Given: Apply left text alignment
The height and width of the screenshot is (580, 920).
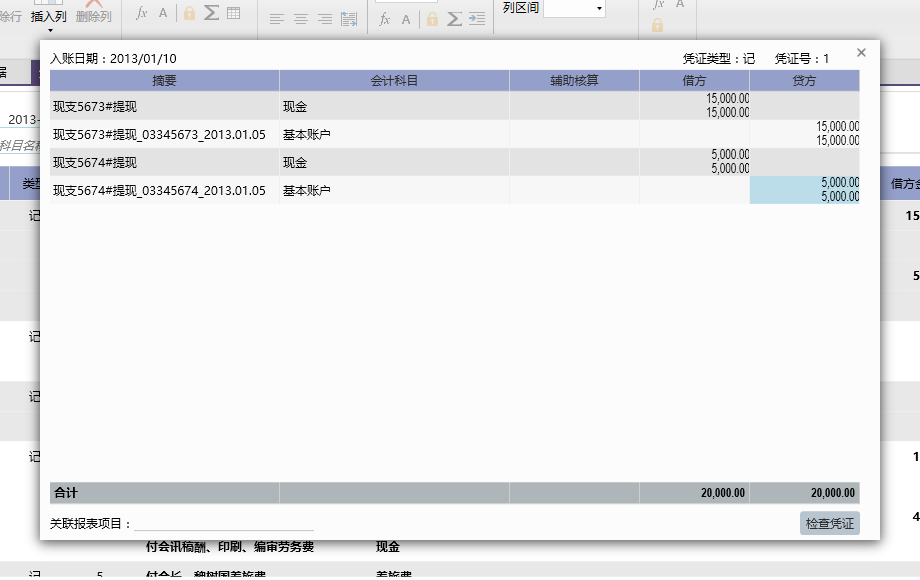Looking at the screenshot, I should click(x=277, y=19).
